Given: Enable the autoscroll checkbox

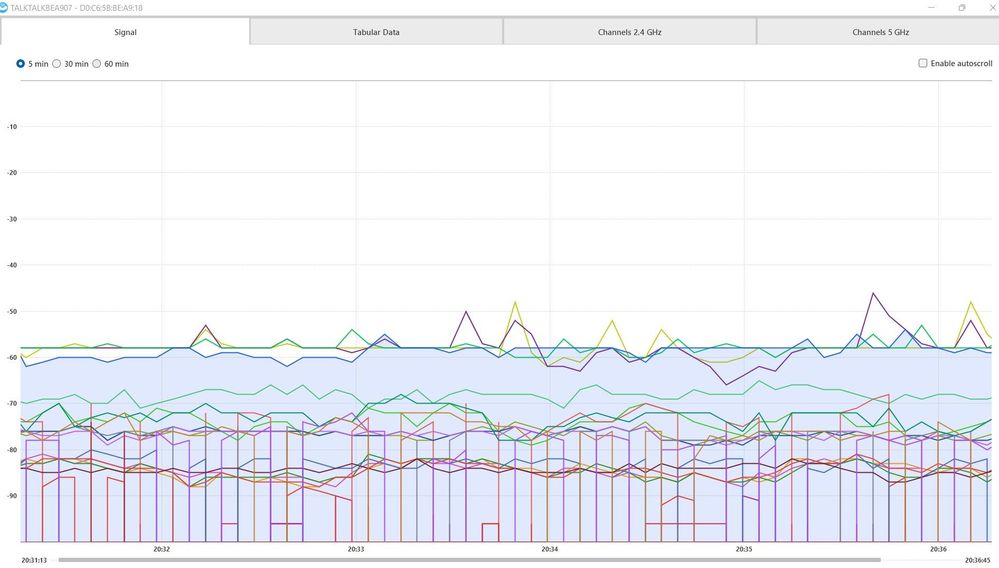Looking at the screenshot, I should pyautogui.click(x=923, y=64).
